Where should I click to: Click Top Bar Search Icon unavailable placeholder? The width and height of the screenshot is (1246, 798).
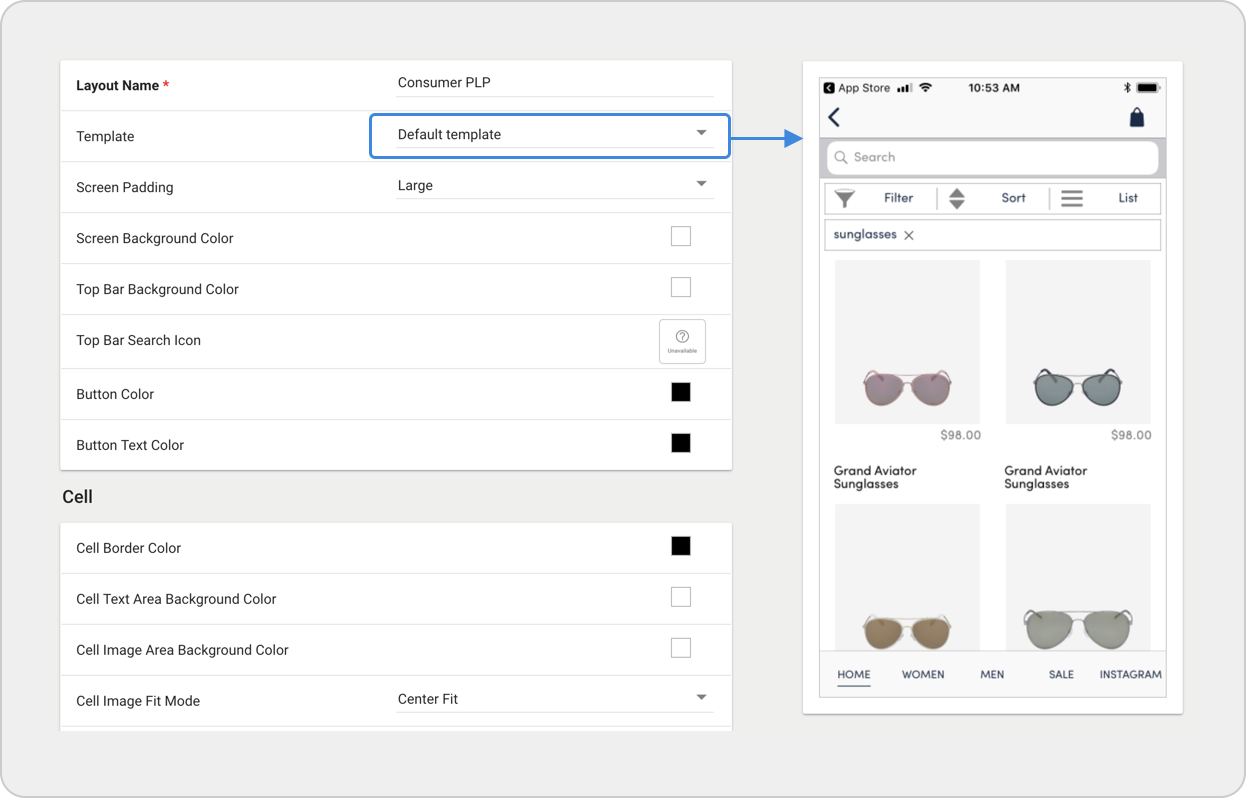tap(682, 341)
